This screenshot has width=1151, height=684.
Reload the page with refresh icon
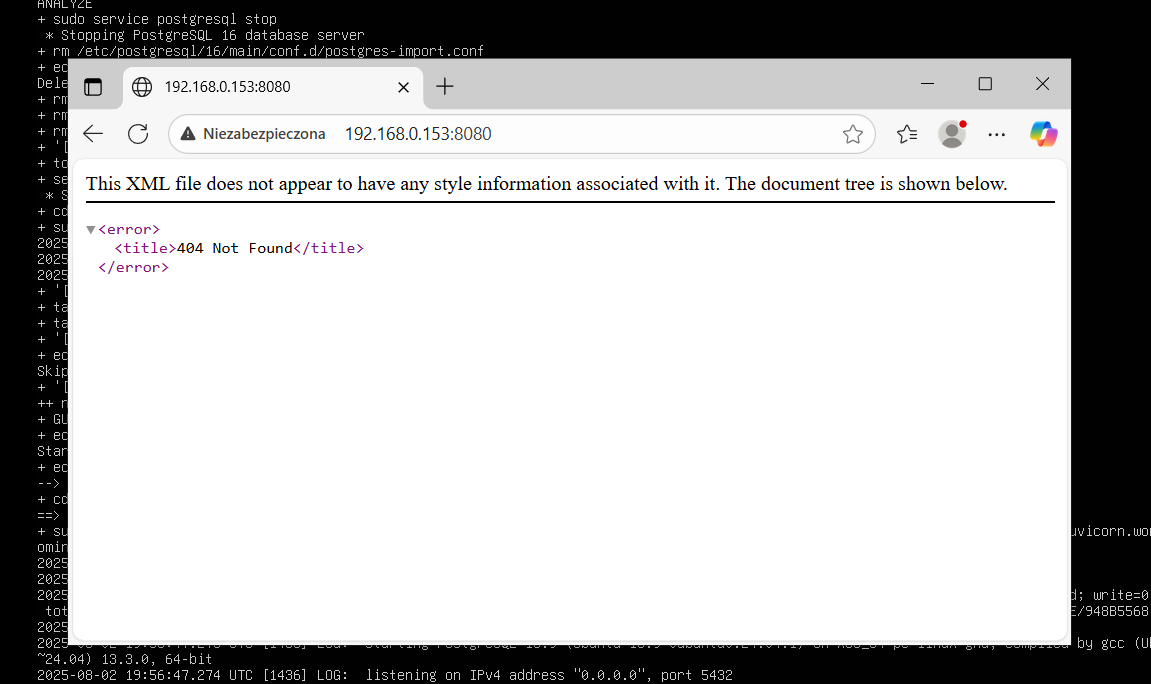(138, 134)
